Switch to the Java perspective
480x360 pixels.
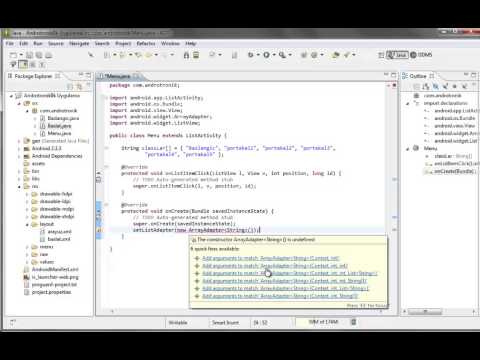397,55
